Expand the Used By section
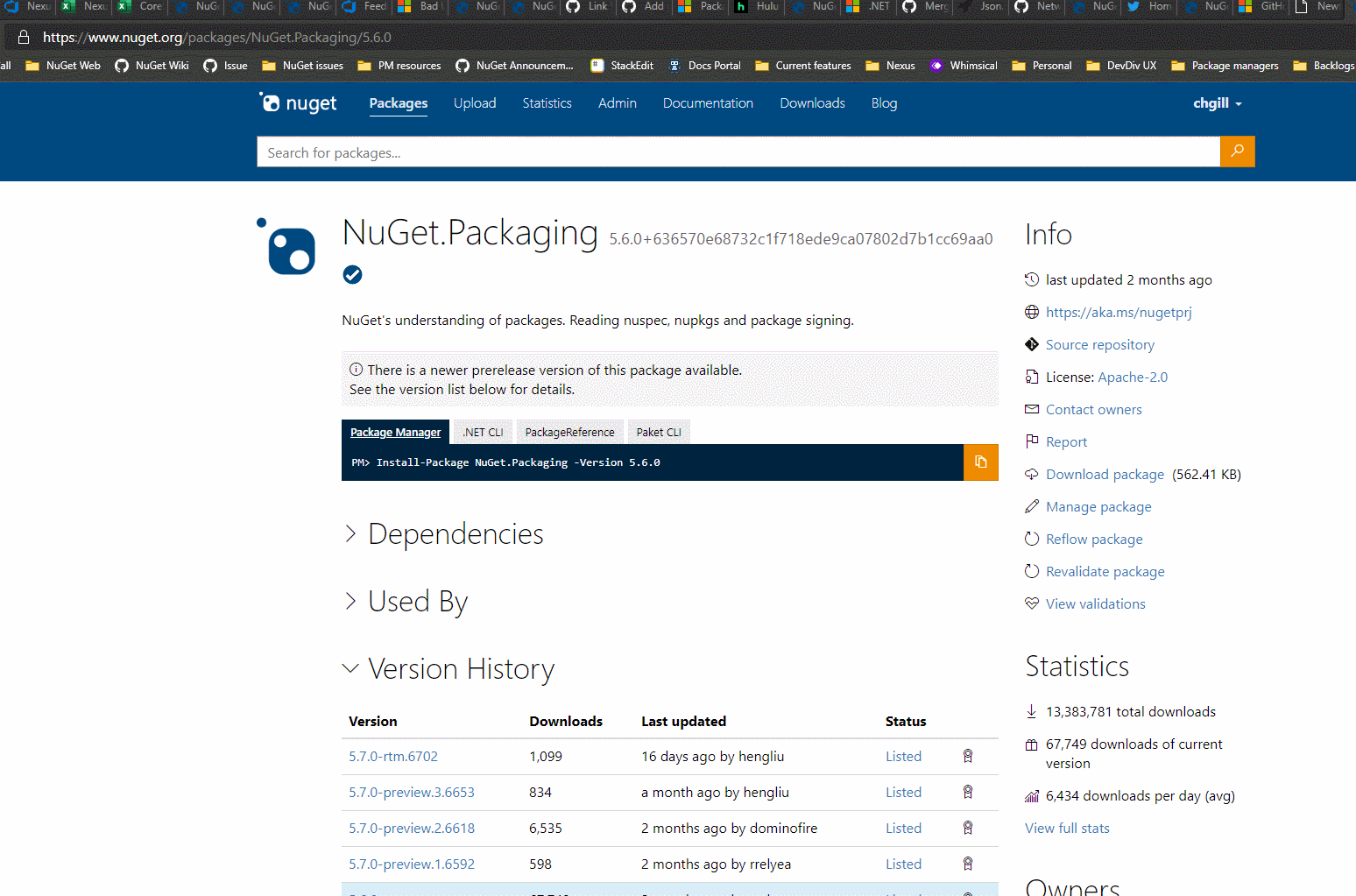Image resolution: width=1356 pixels, height=896 pixels. point(406,602)
